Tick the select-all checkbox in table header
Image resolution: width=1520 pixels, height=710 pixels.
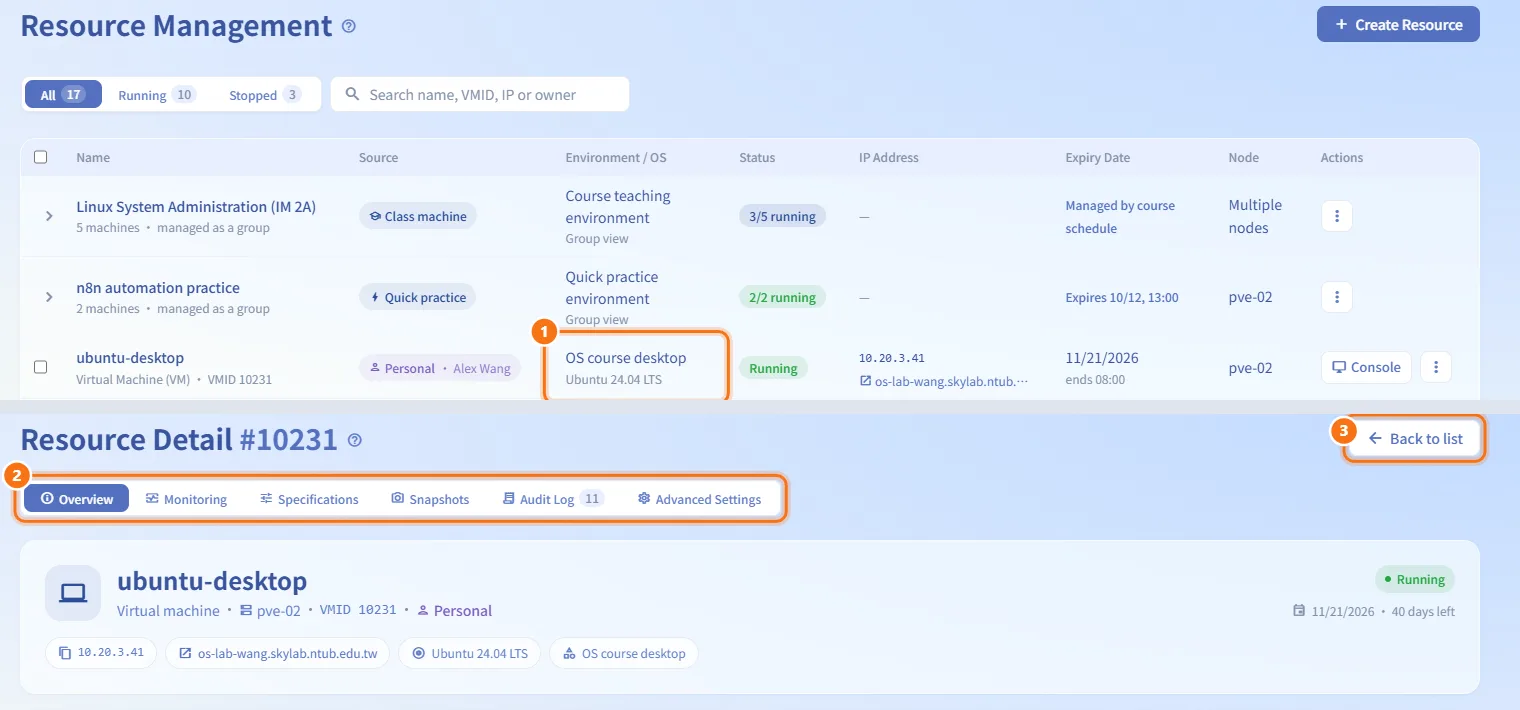point(41,157)
